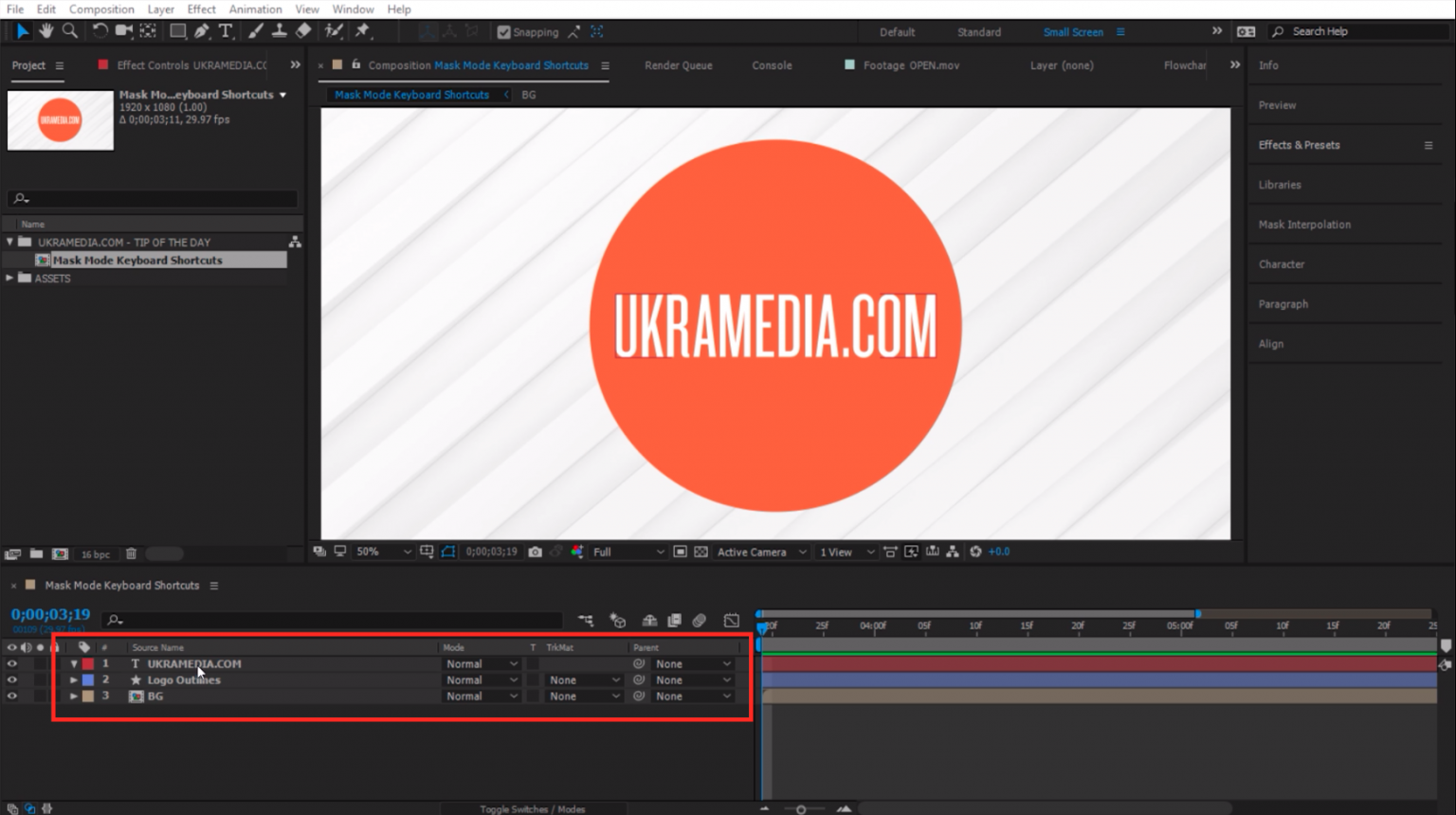Select the Default workspace
This screenshot has width=1456, height=815.
tap(897, 32)
